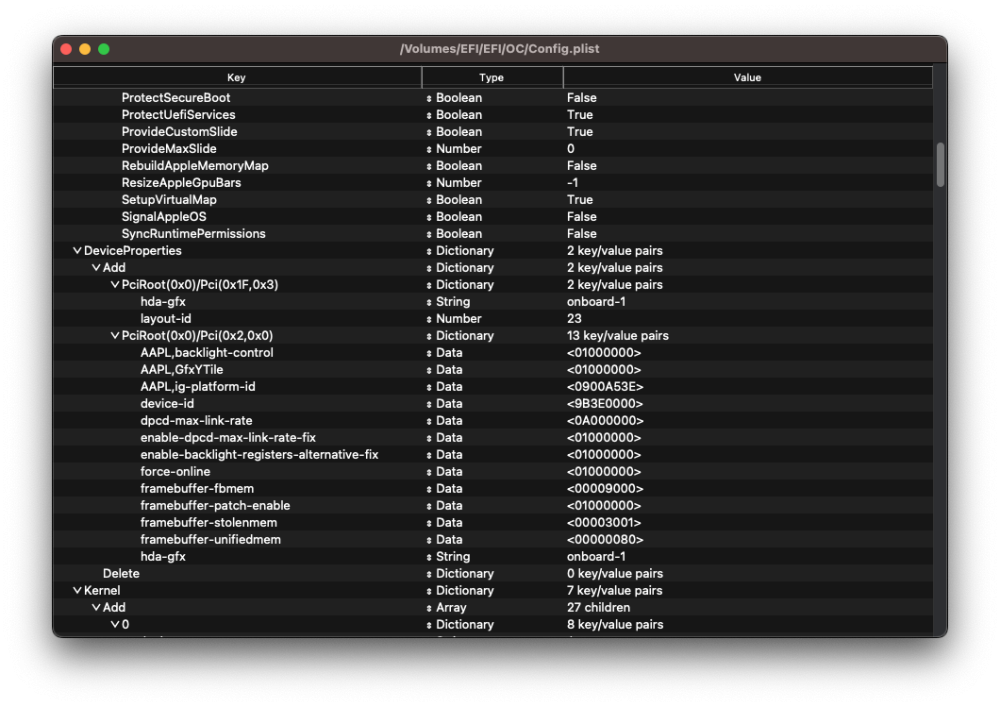Open type stepper for ProtectSecureBoot

[x=429, y=98]
